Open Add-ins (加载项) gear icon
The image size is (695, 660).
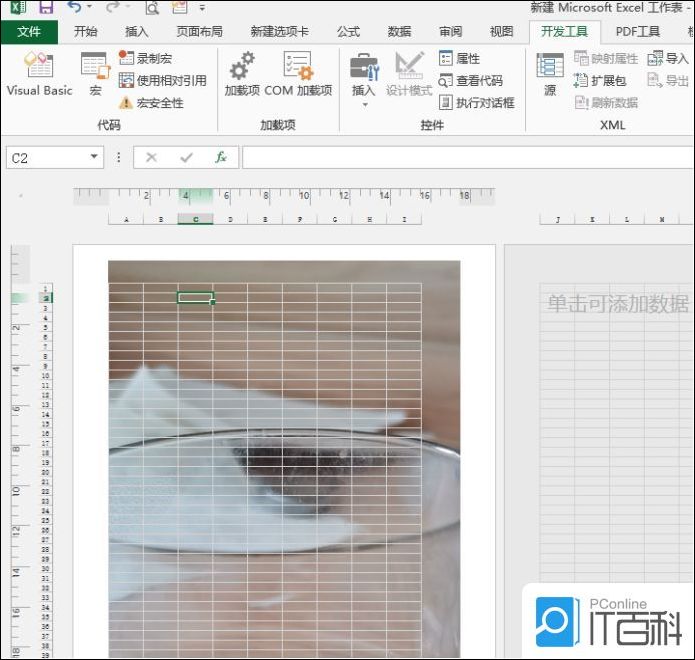(242, 73)
